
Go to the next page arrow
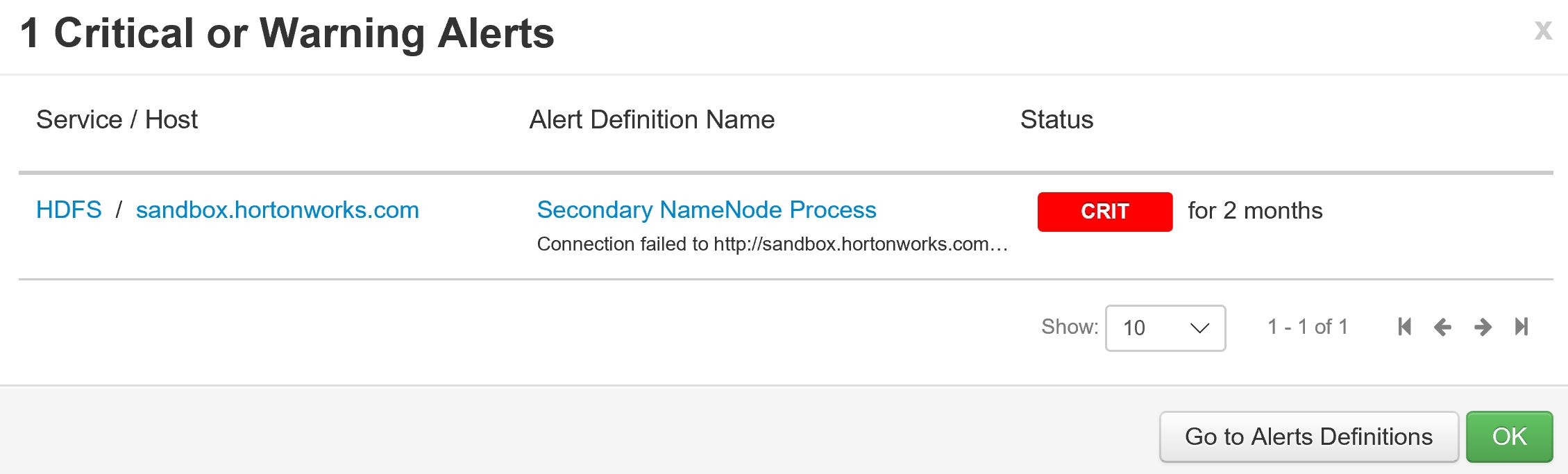pyautogui.click(x=1483, y=327)
